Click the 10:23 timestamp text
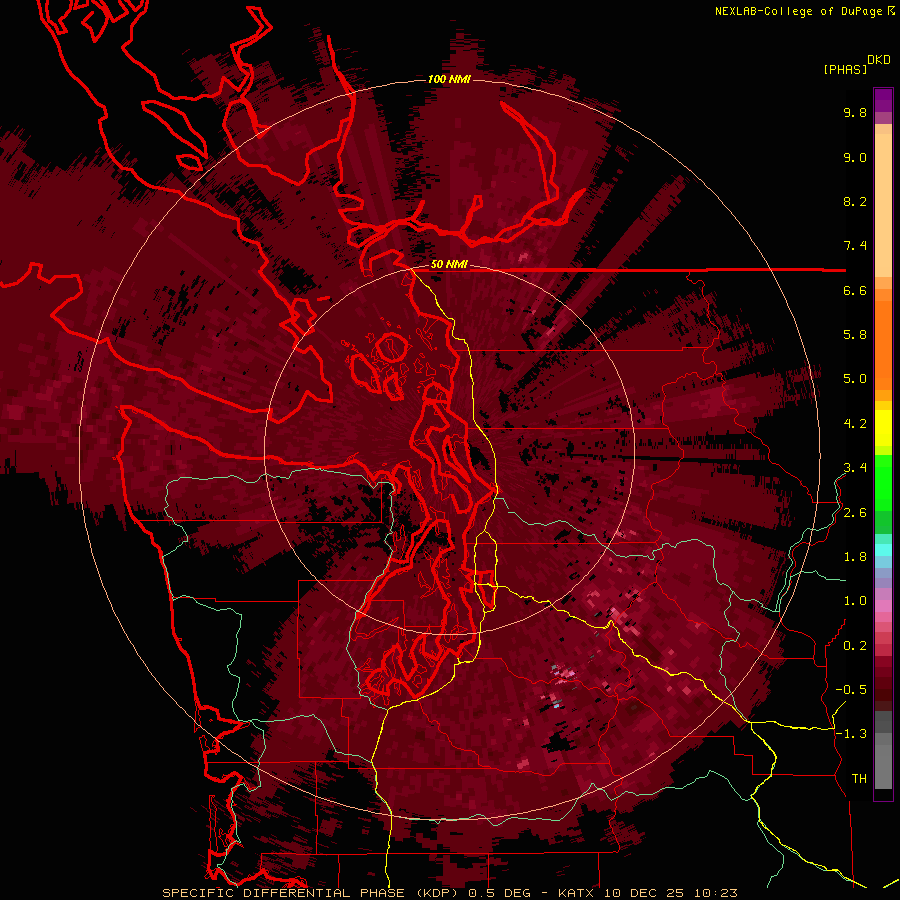Screen dimensions: 900x900 point(715,893)
